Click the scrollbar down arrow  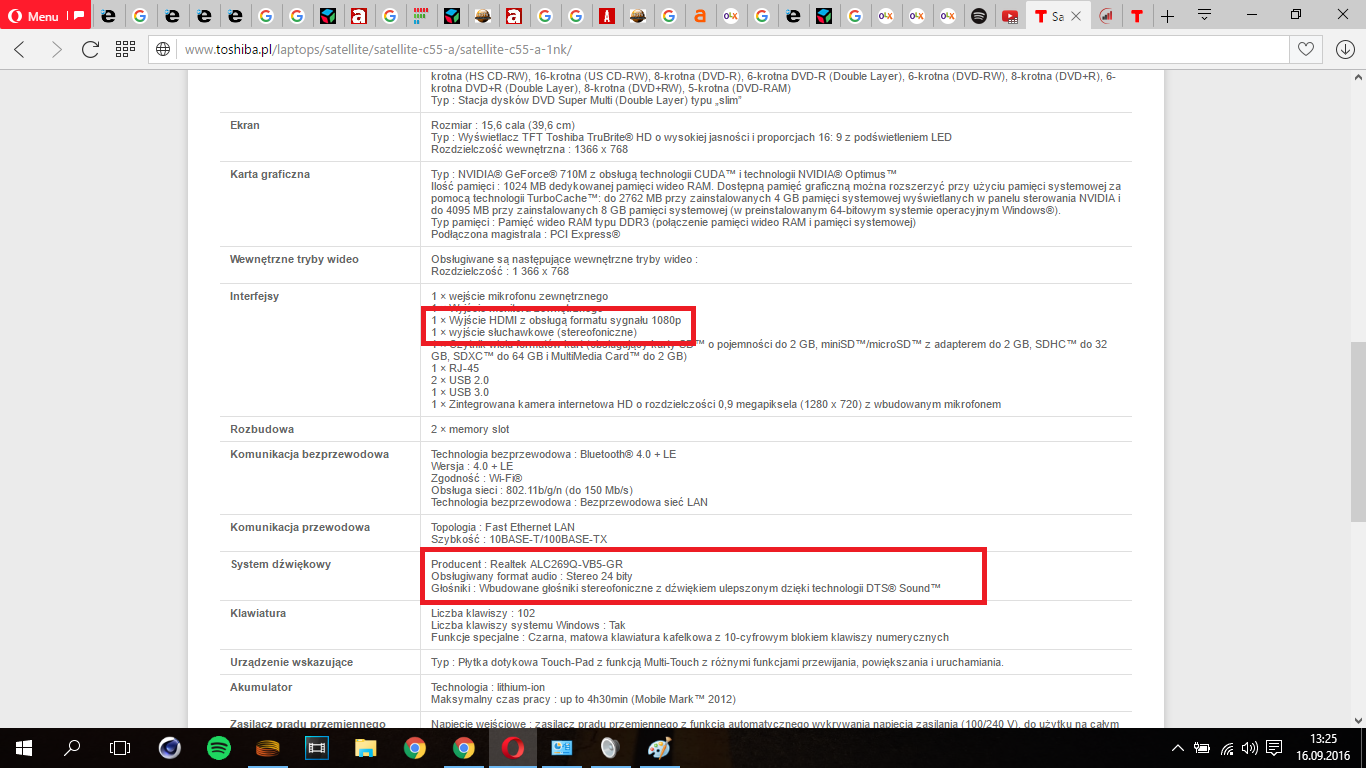[1357, 719]
